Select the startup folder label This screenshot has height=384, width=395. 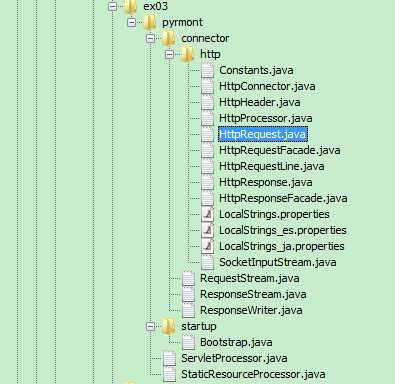pos(199,327)
